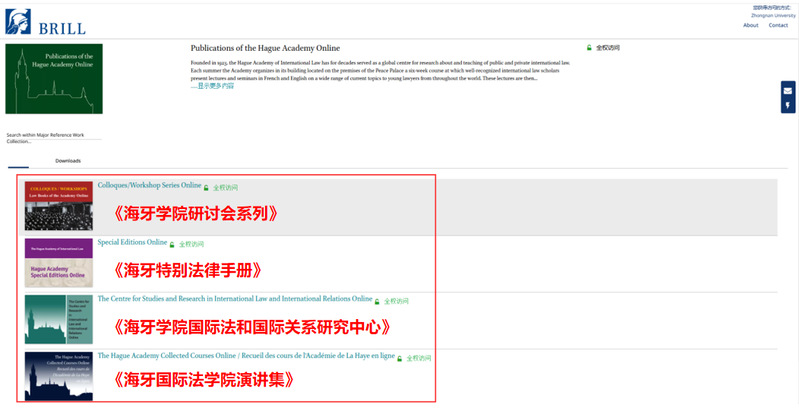Click the envelope icon on right sidebar
The width and height of the screenshot is (799, 411).
tap(788, 91)
